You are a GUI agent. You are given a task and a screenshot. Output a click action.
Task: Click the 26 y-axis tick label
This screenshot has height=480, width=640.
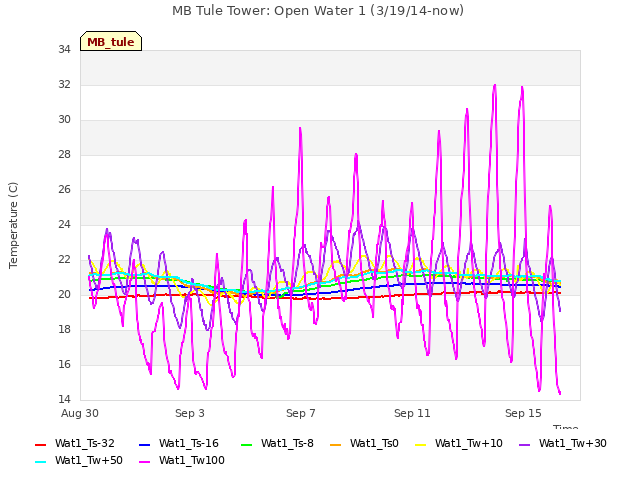[64, 190]
